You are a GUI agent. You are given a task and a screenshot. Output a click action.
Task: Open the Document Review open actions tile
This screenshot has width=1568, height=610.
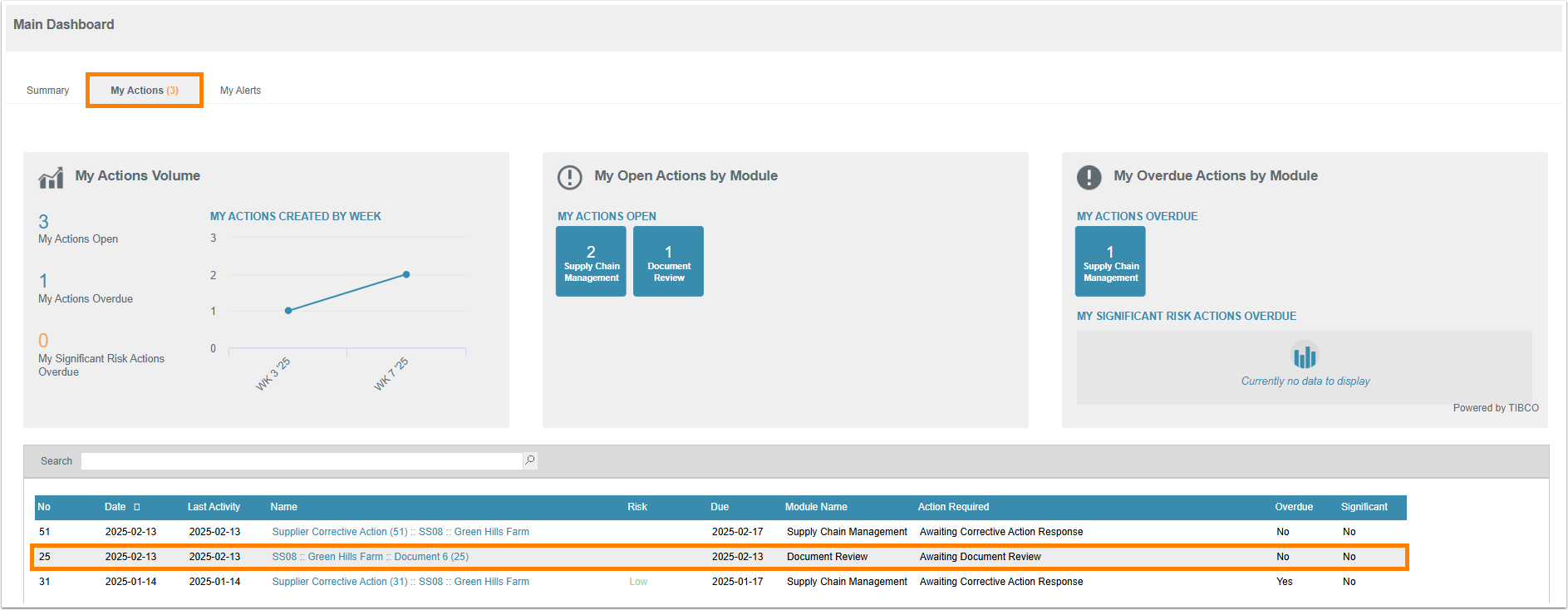click(668, 262)
